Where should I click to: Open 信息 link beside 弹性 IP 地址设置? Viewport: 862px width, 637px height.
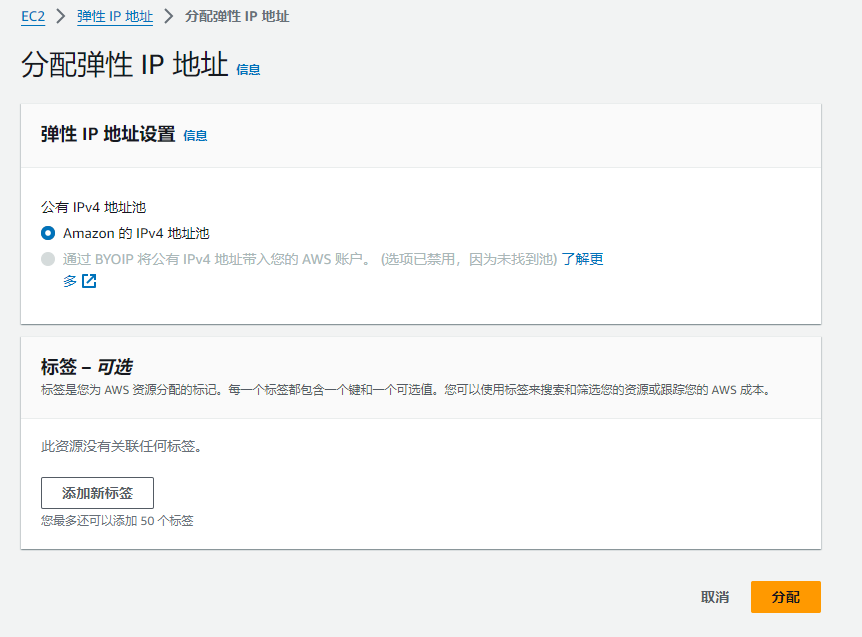click(195, 136)
